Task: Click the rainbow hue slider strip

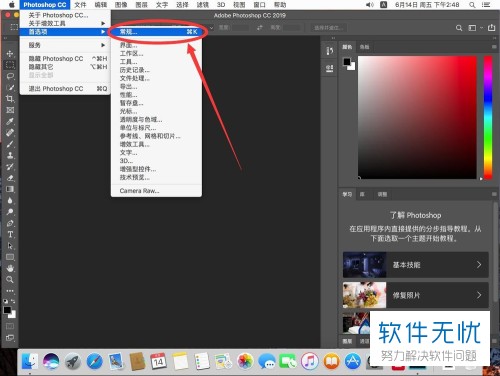Action: click(488, 117)
